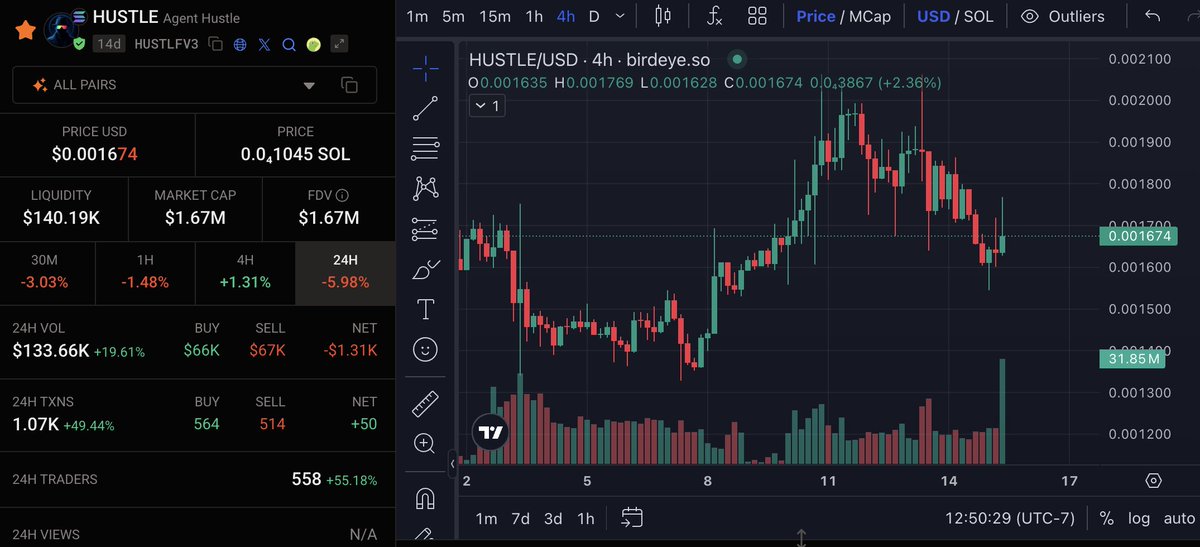Set chart range to 3d

[553, 518]
